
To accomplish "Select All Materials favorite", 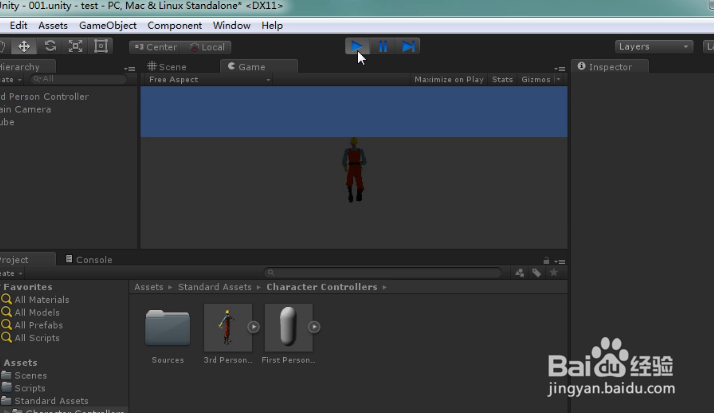I will click(x=36, y=300).
